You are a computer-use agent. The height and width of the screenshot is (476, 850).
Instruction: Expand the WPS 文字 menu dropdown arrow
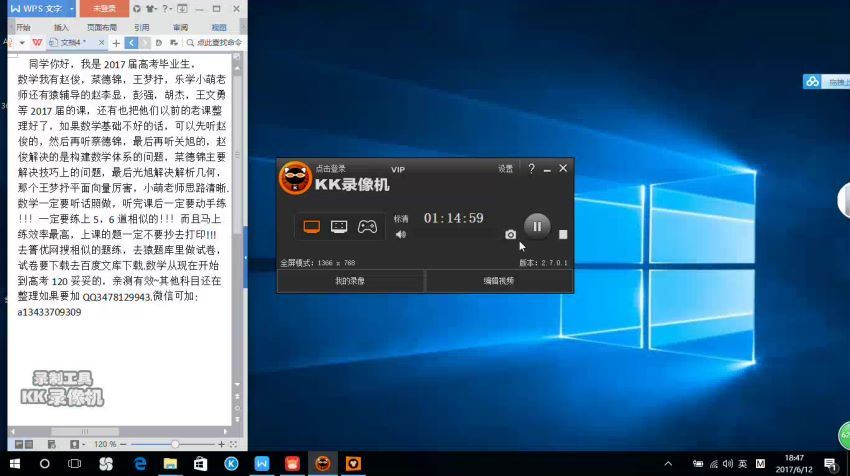click(x=72, y=9)
